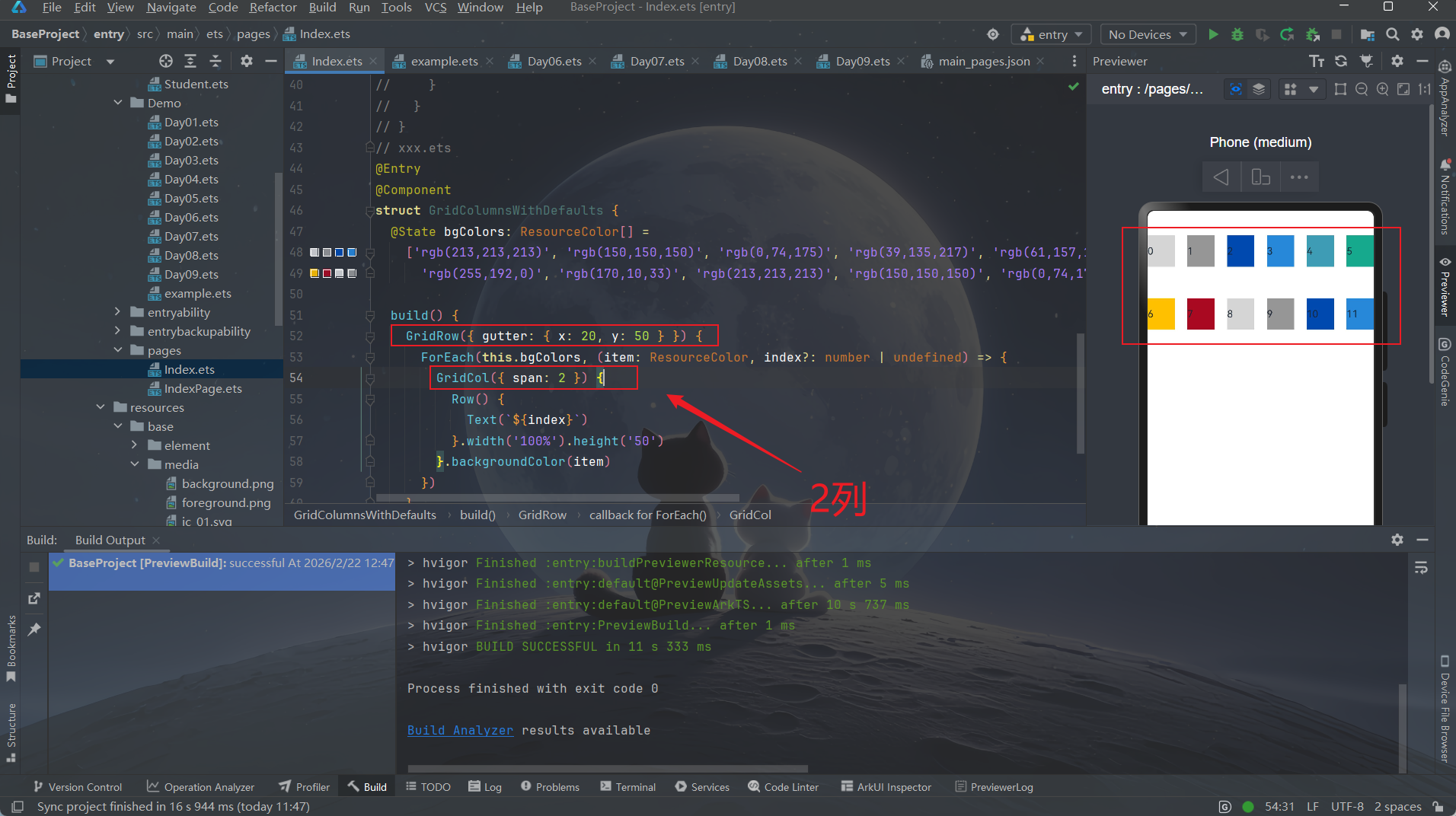This screenshot has height=816, width=1456.
Task: Click the grey stop square icon
Action: tap(1336, 34)
